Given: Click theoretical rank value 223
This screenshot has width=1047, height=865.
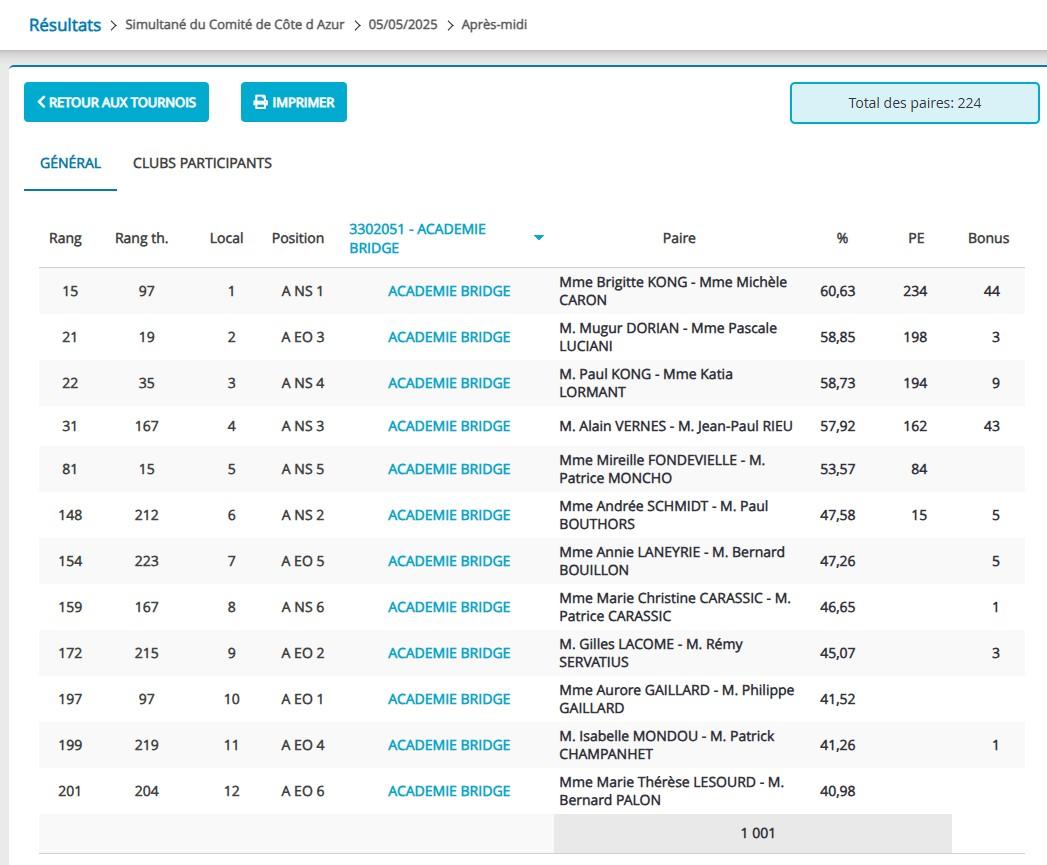Looking at the screenshot, I should pyautogui.click(x=146, y=562).
